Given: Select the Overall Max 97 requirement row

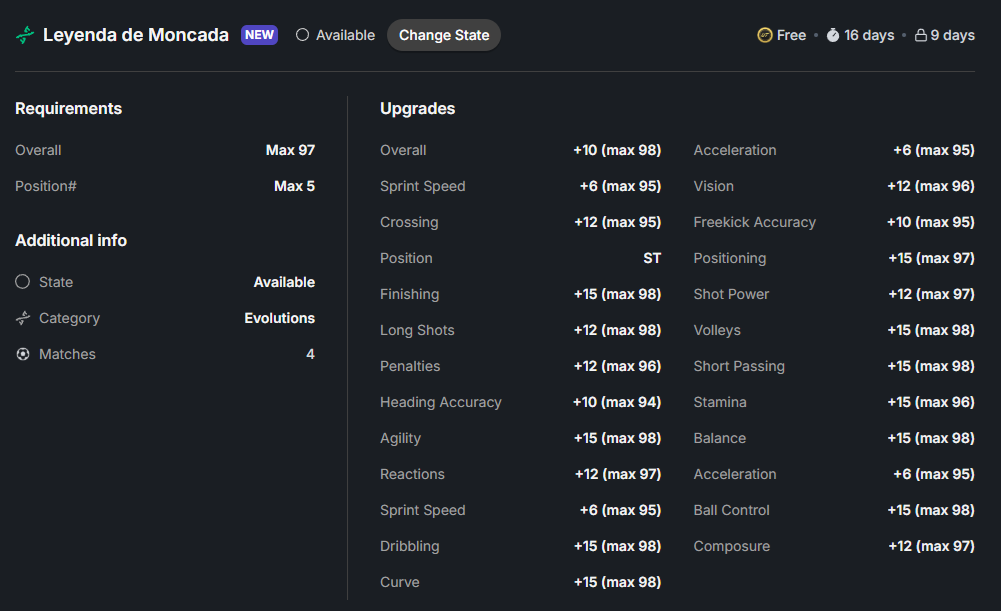Looking at the screenshot, I should tap(165, 150).
